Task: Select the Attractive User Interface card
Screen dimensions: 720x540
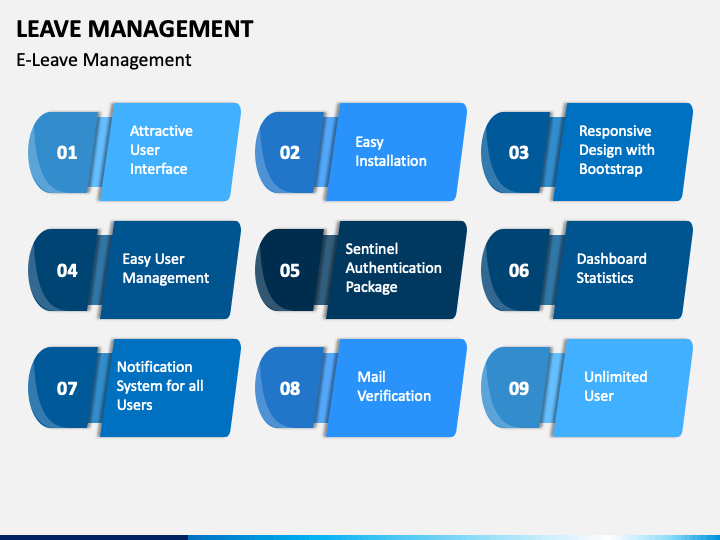Action: pyautogui.click(x=170, y=152)
